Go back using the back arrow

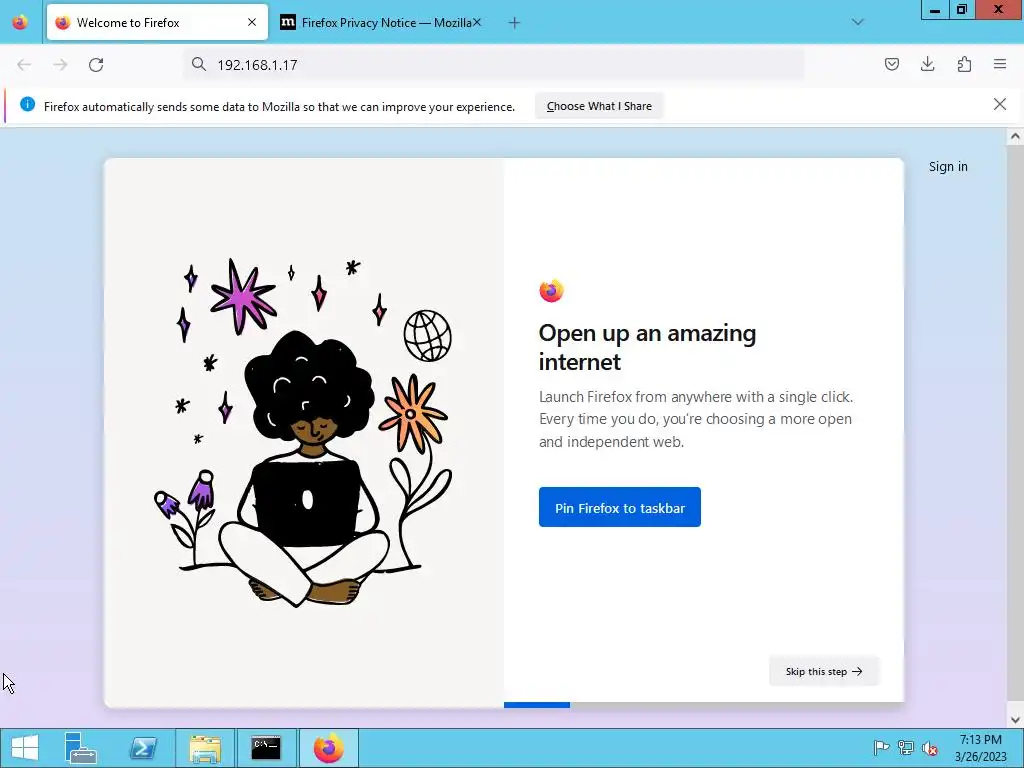pos(24,65)
